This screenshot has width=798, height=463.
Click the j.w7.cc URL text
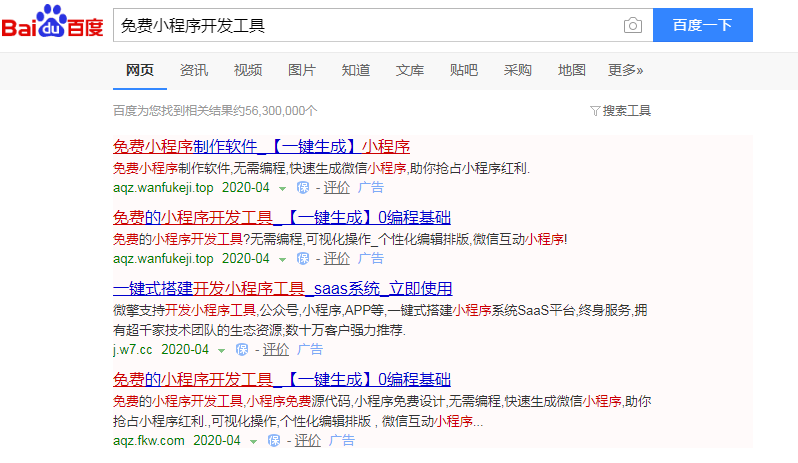click(132, 350)
